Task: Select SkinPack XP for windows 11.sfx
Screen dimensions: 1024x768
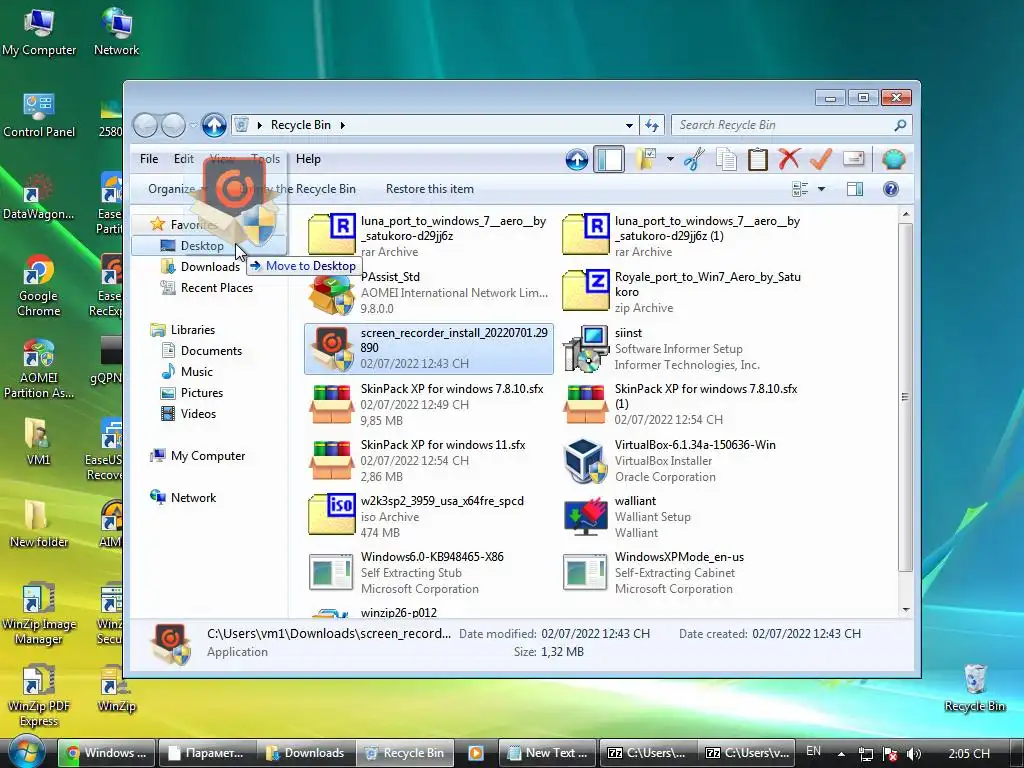Action: coord(428,460)
